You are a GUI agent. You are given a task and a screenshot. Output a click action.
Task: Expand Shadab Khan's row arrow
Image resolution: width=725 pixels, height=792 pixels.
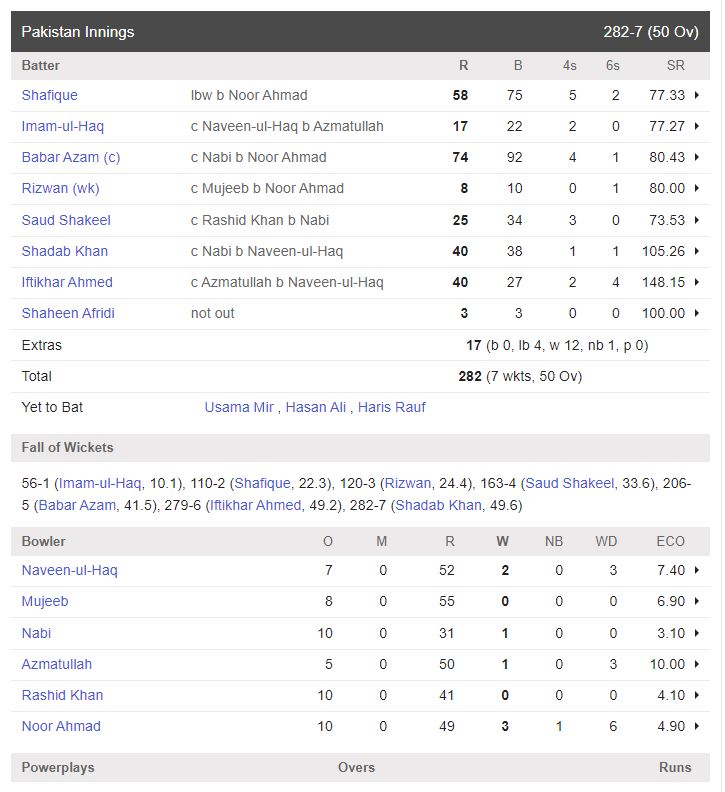pyautogui.click(x=696, y=252)
